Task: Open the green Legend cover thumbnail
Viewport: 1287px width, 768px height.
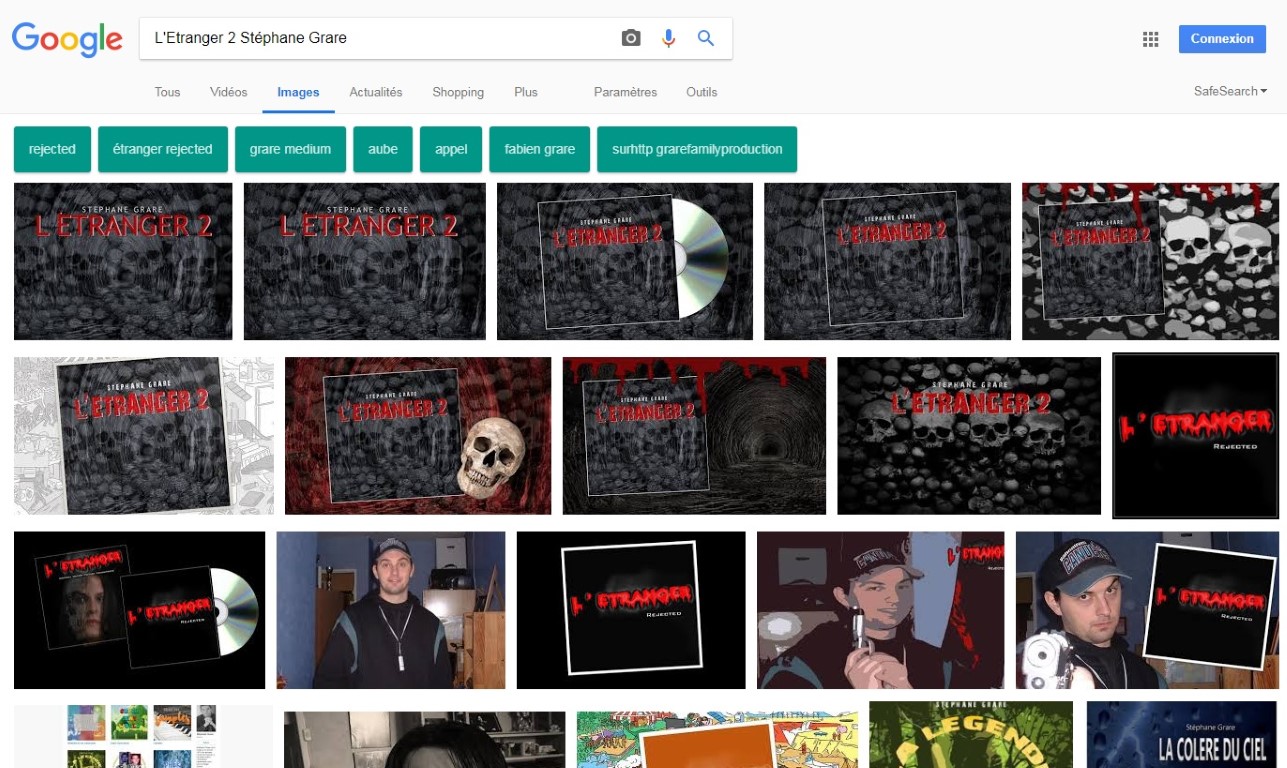Action: tap(971, 735)
